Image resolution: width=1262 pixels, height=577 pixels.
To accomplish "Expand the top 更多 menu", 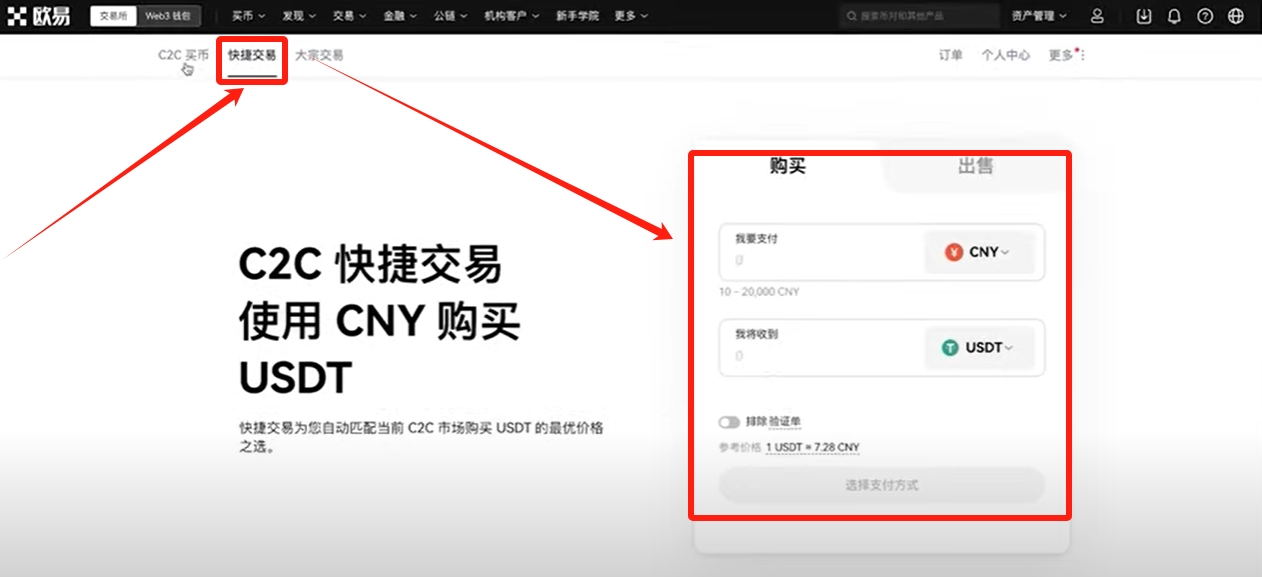I will 631,16.
